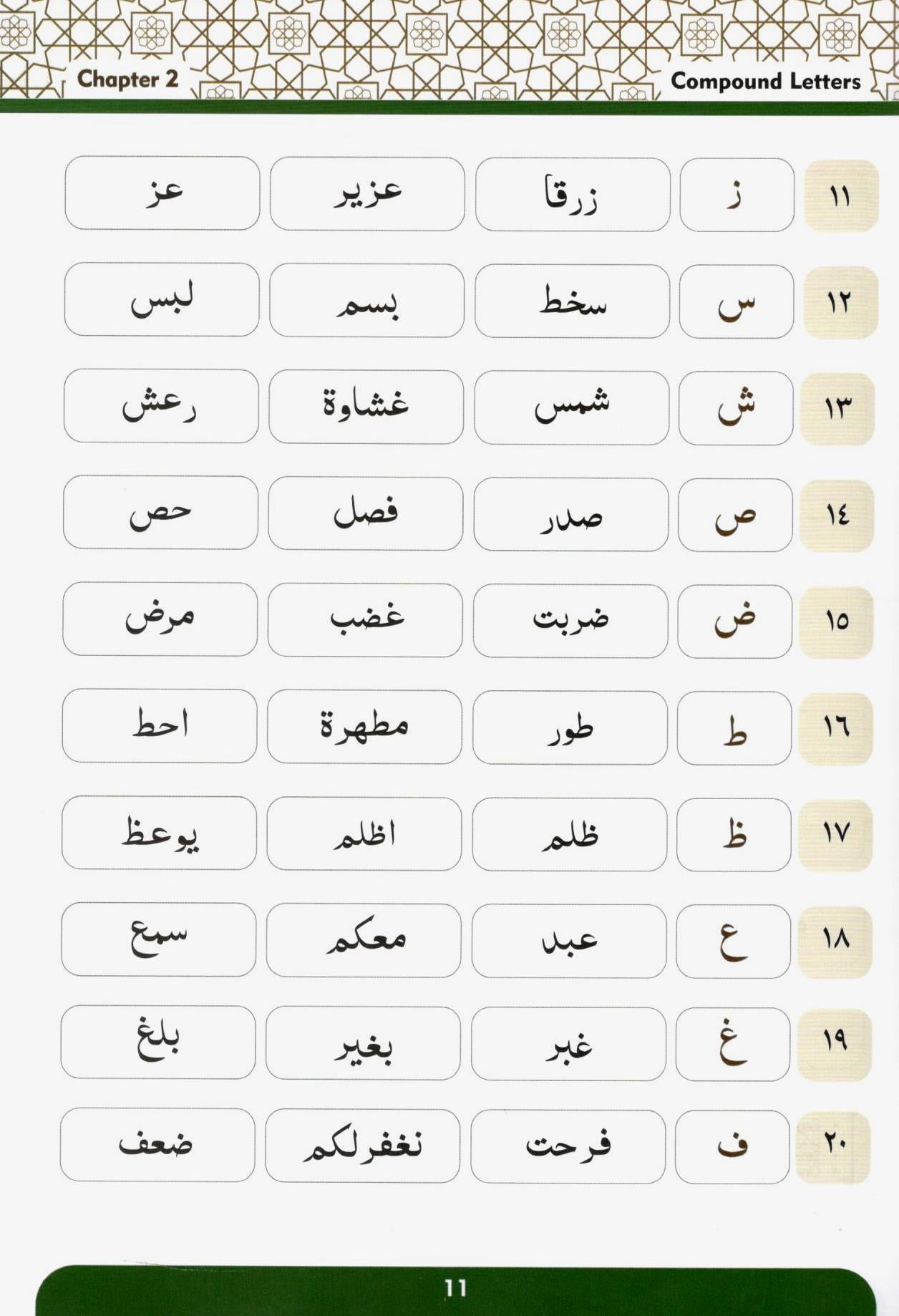The width and height of the screenshot is (899, 1316).
Task: Select the word غشاوة card
Action: tap(366, 407)
